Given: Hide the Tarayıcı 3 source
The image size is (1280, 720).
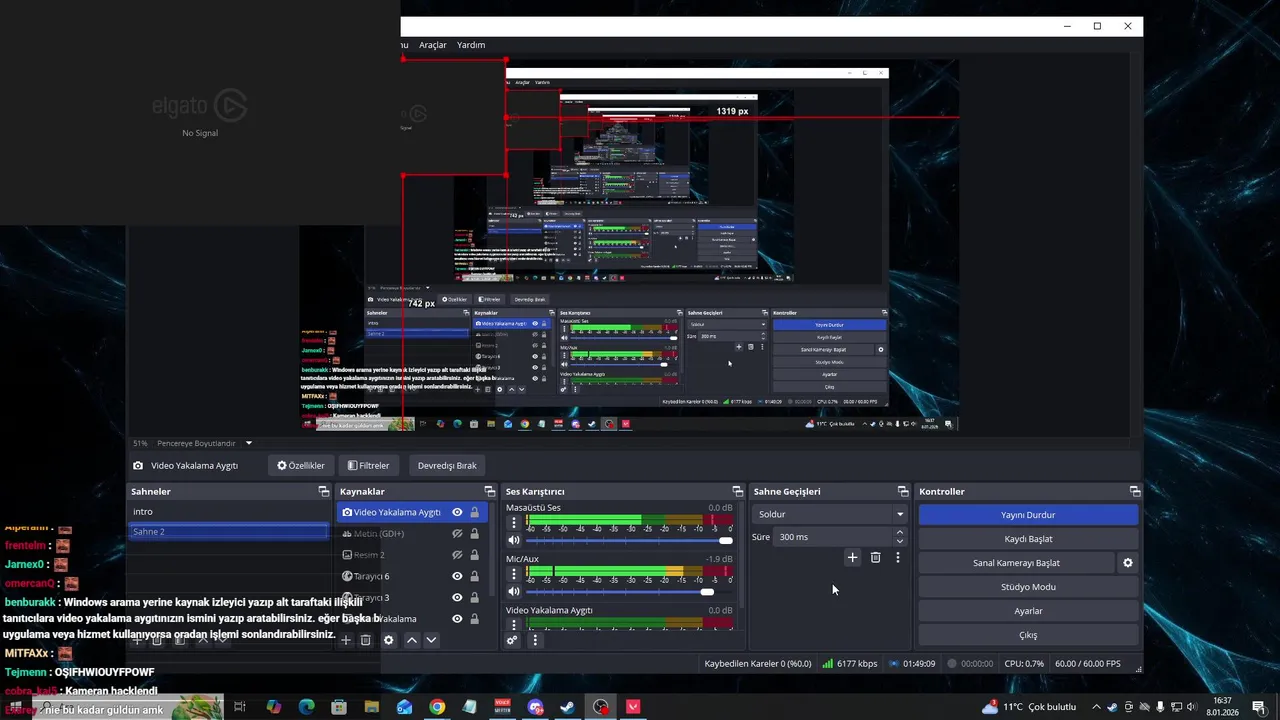Looking at the screenshot, I should (457, 598).
